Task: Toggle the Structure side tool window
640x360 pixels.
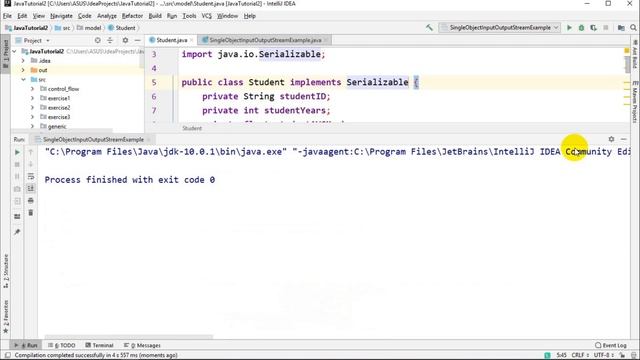Action: 6,271
